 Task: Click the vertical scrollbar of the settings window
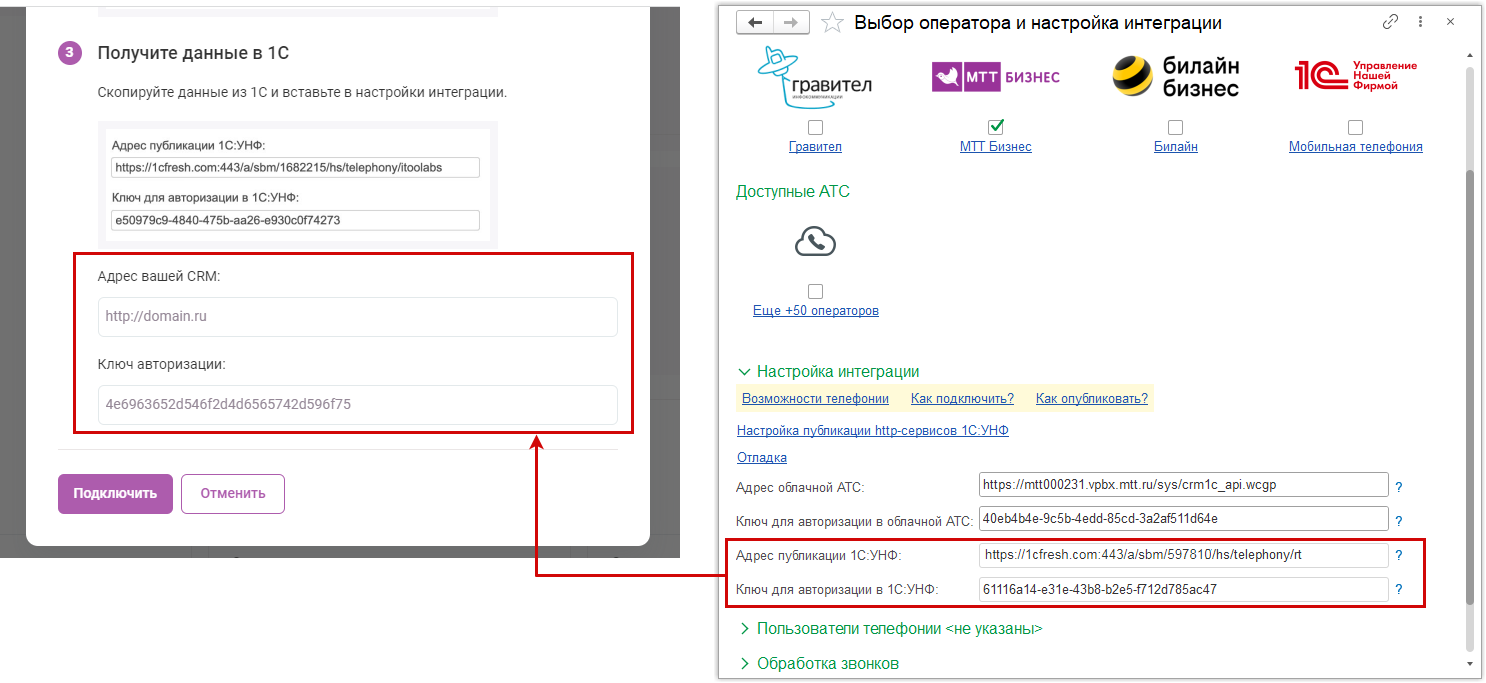[x=1469, y=385]
